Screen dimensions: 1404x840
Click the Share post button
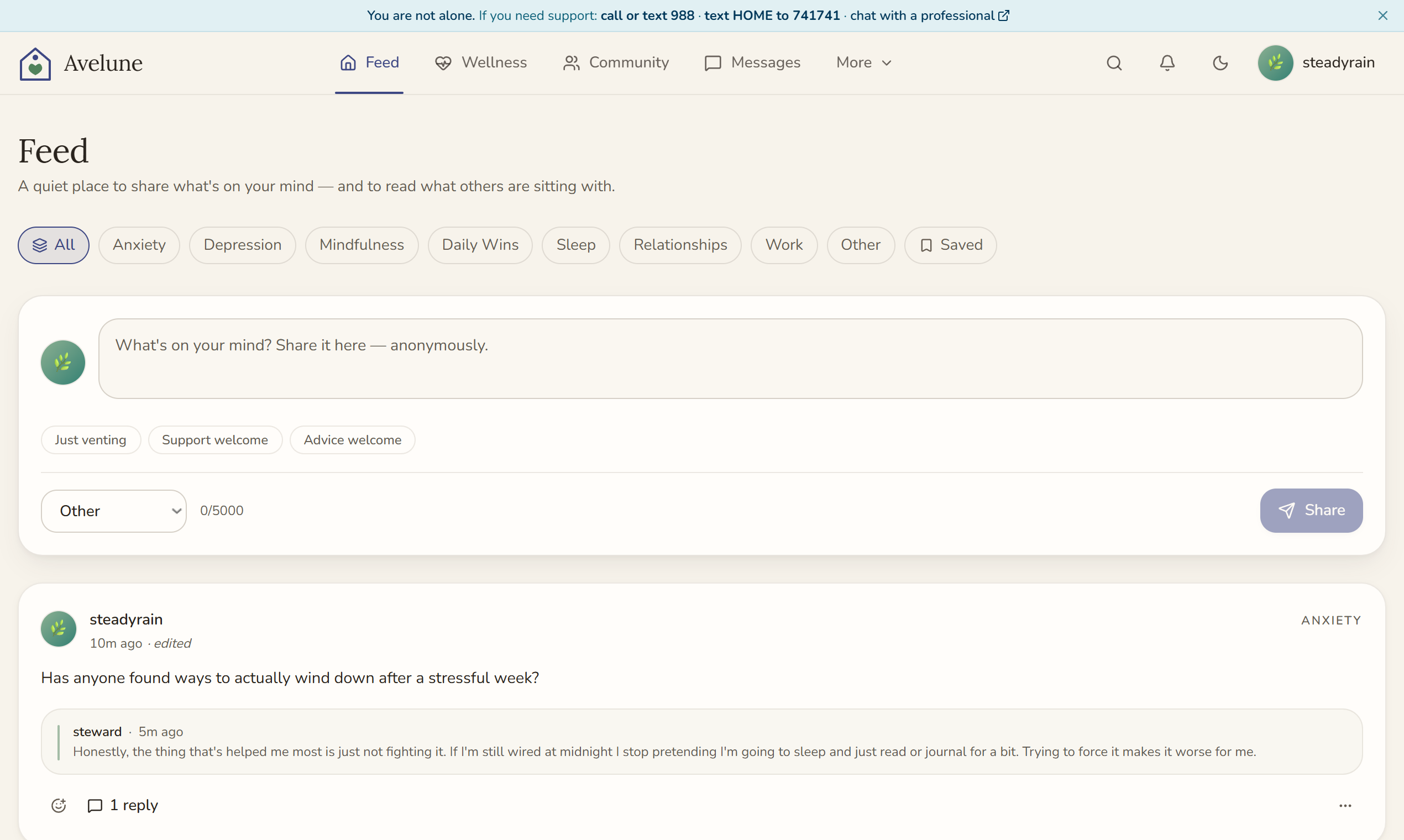tap(1311, 510)
